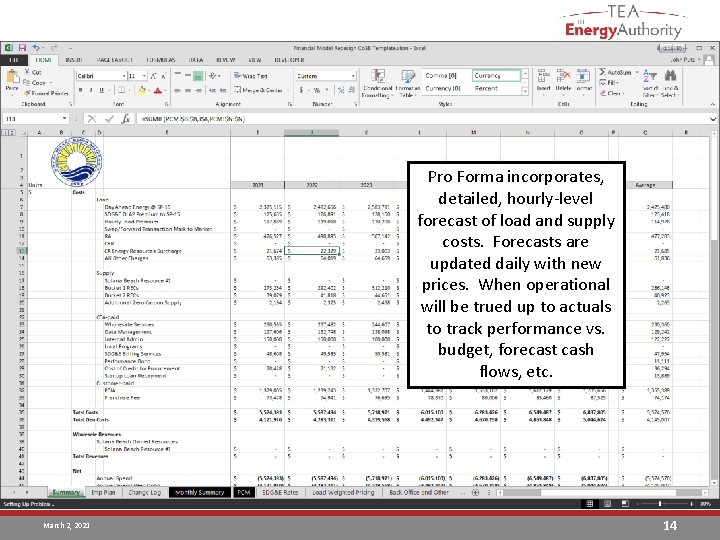The image size is (720, 540).
Task: Open the SDG&E Rates sheet tab
Action: (280, 492)
